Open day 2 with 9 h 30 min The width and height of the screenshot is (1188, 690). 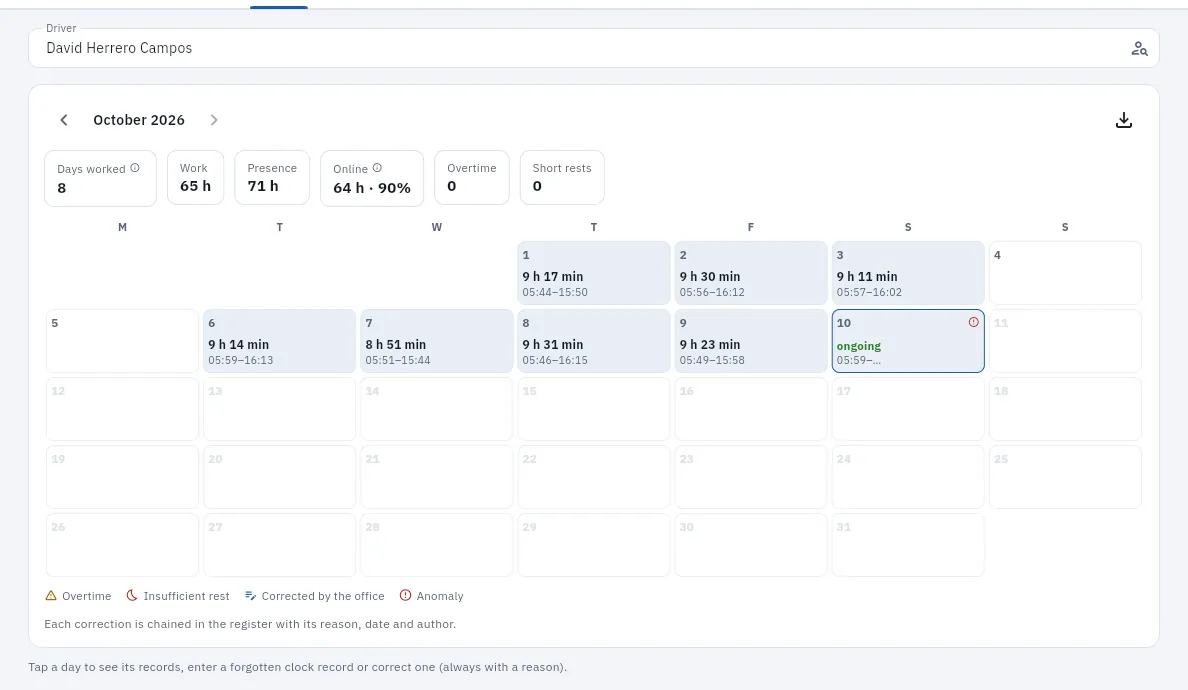751,273
